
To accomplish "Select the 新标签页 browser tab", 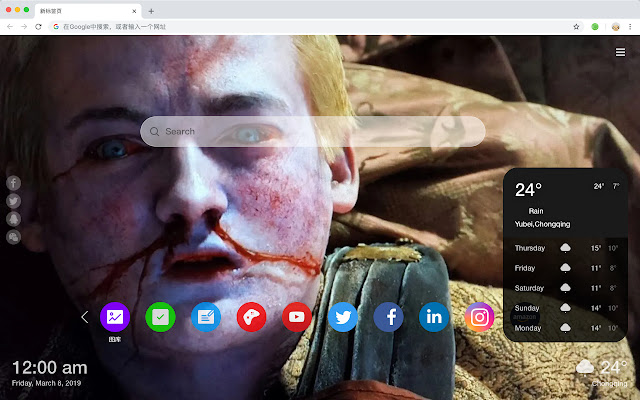I will (x=88, y=11).
